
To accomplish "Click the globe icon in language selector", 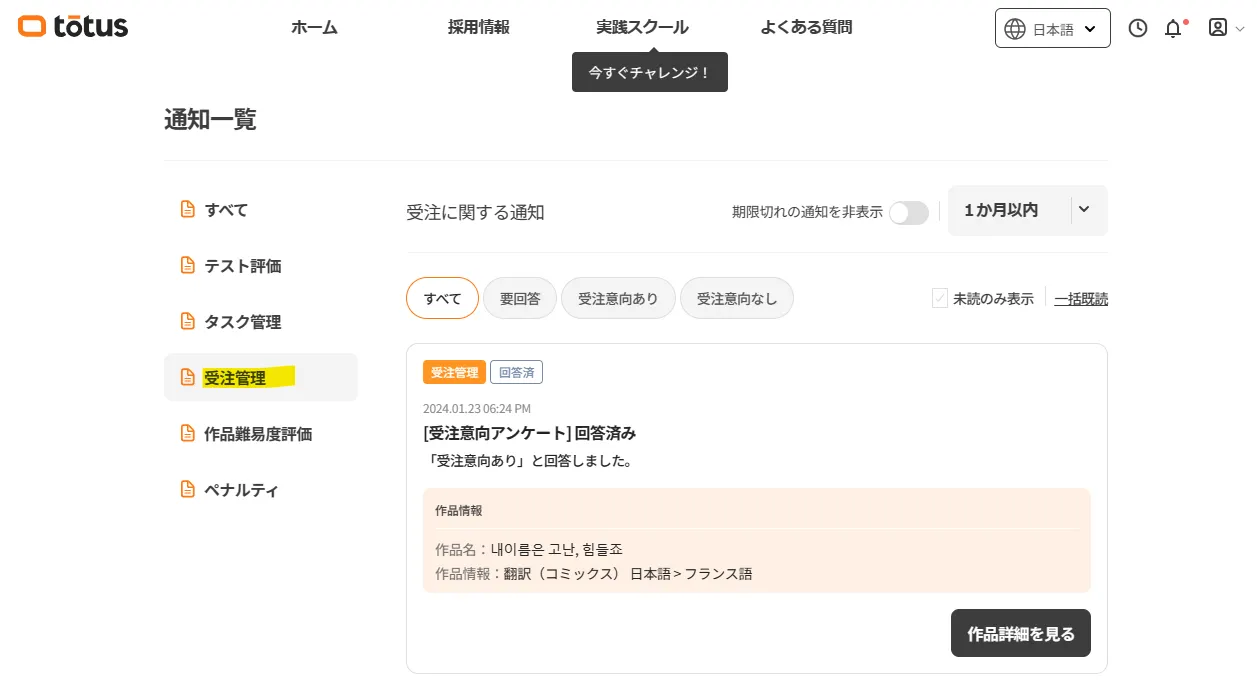I will pyautogui.click(x=1015, y=29).
